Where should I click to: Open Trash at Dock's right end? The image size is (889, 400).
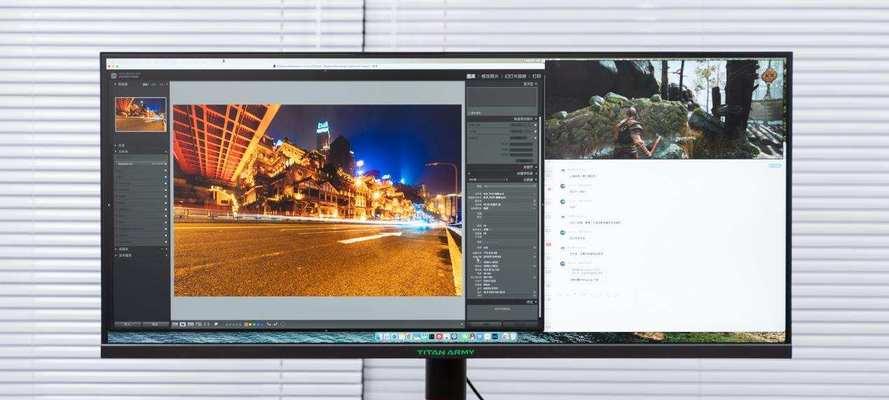(x=513, y=337)
